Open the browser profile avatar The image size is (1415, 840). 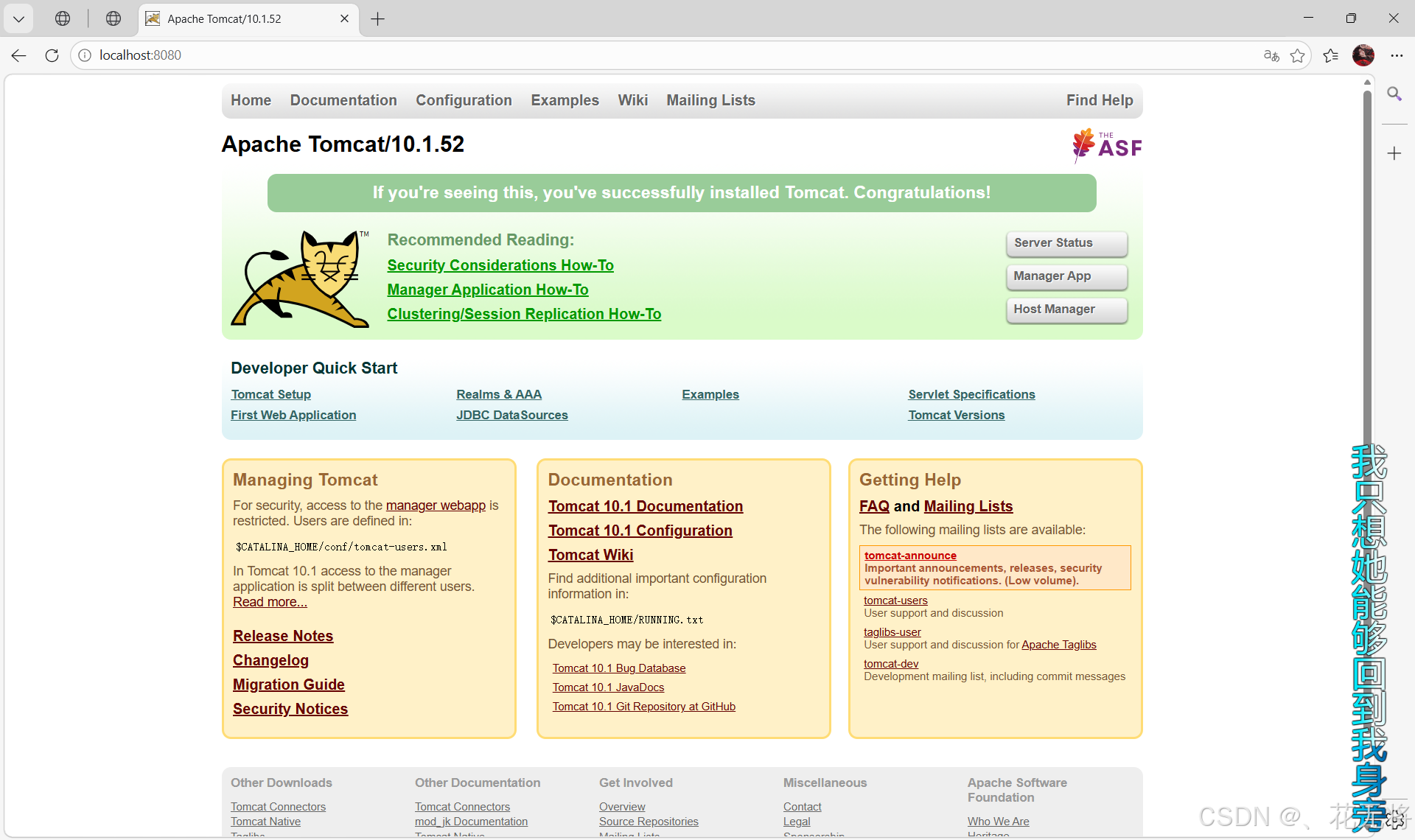pos(1363,55)
